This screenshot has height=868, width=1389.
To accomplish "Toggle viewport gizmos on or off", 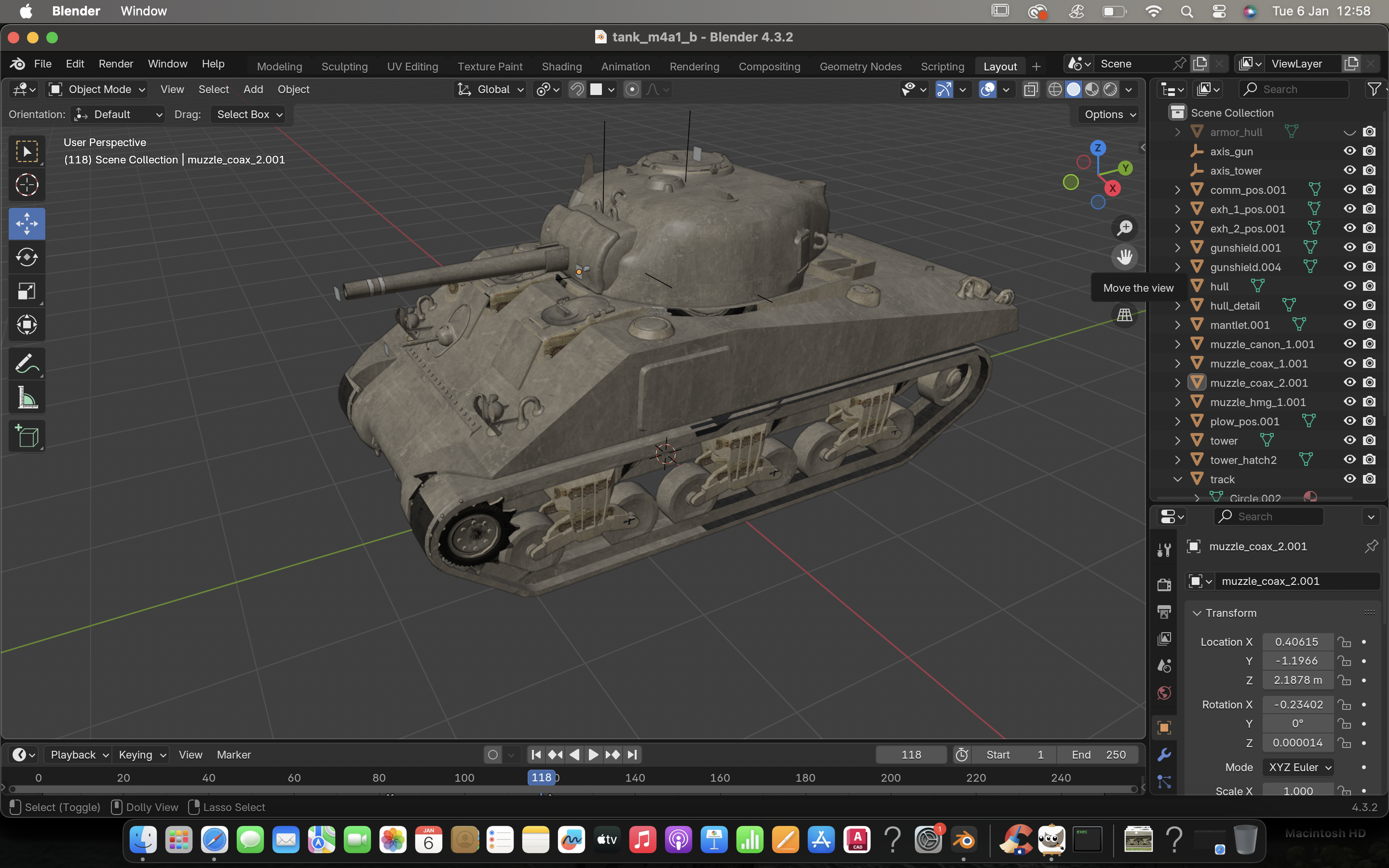I will pyautogui.click(x=944, y=90).
